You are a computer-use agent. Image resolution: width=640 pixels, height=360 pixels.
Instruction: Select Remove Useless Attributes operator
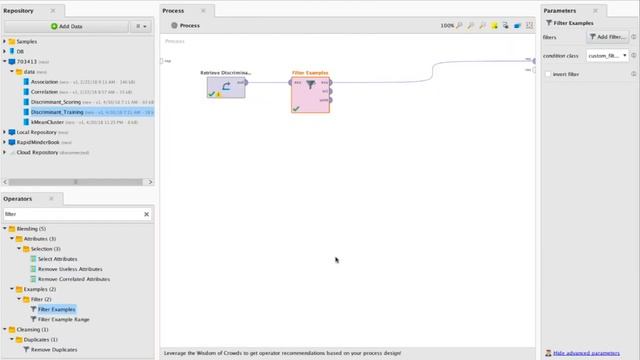click(x=70, y=269)
